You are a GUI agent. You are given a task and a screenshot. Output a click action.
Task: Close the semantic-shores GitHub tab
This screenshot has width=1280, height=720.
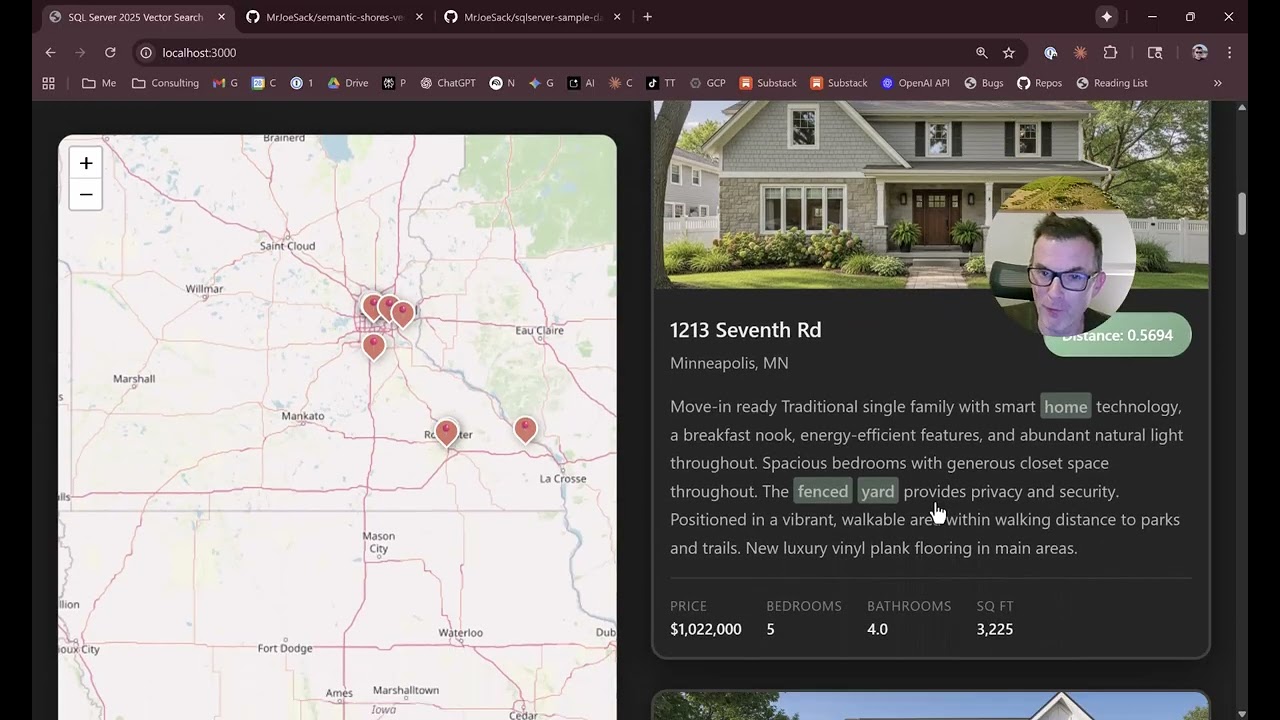(419, 17)
